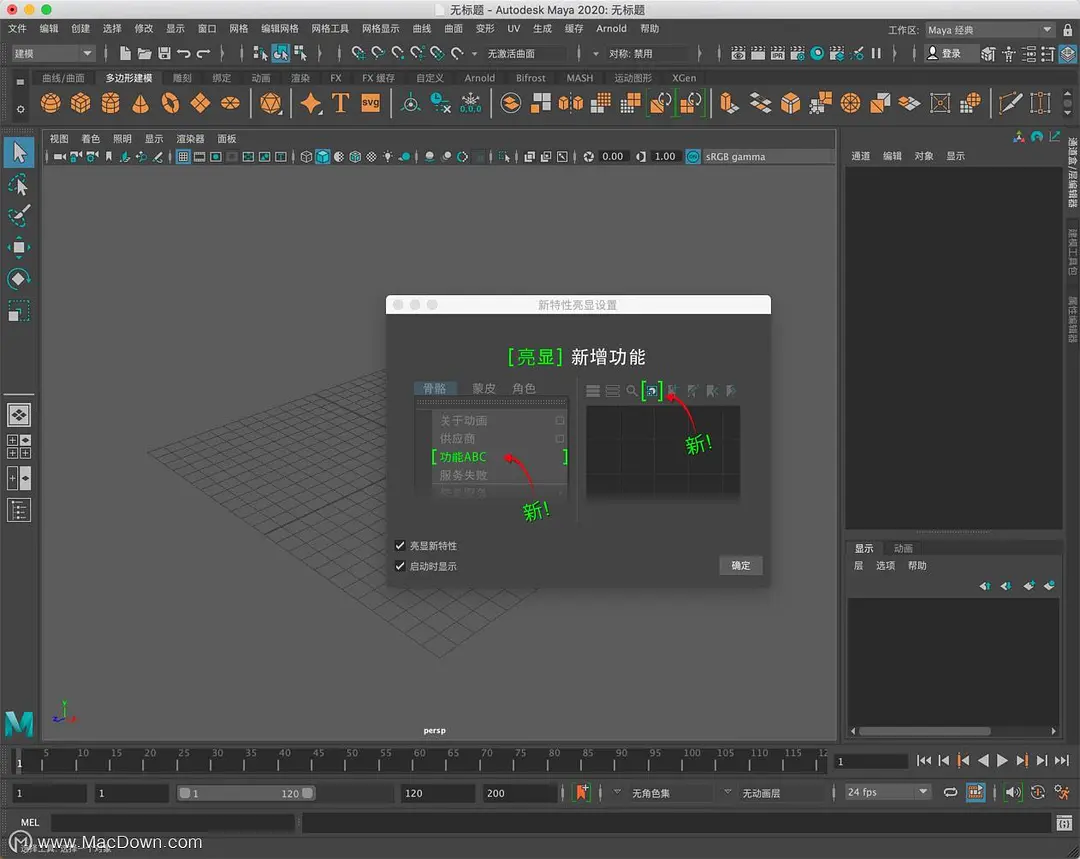Create a polygon torus from the shelf
Viewport: 1080px width, 859px height.
pos(170,103)
